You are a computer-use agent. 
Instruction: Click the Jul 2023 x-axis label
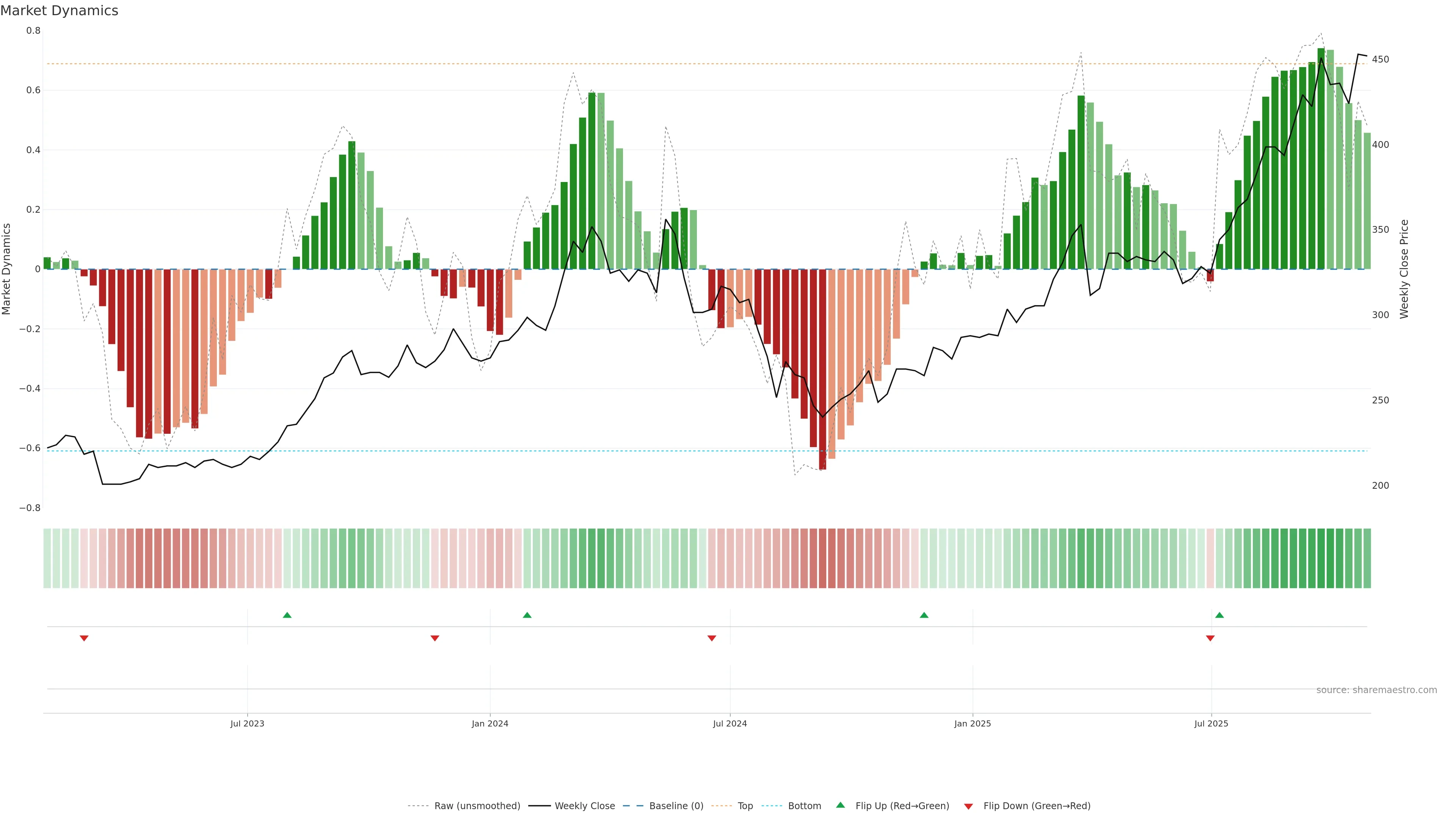tap(247, 723)
